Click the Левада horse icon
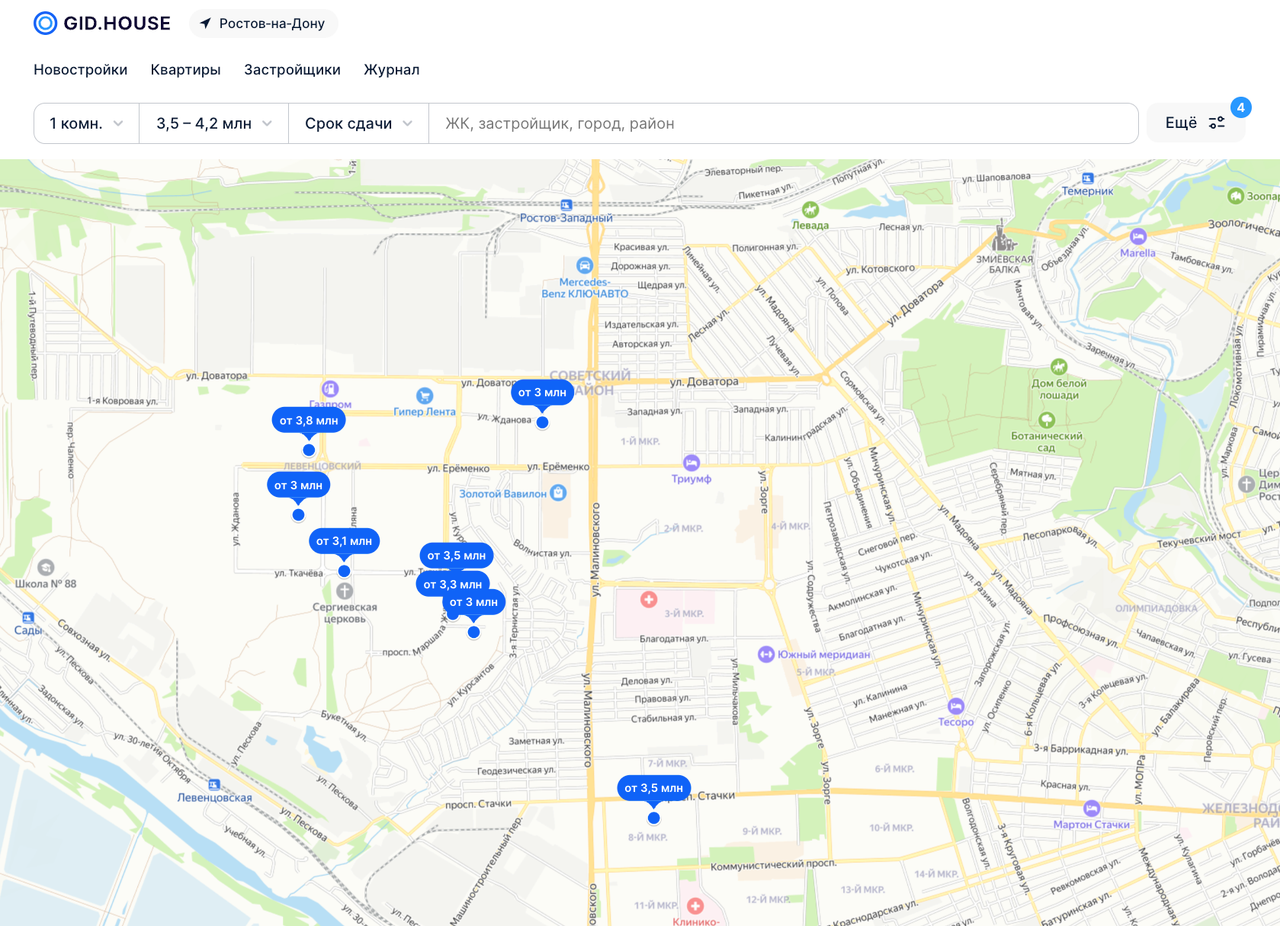Viewport: 1280px width, 926px height. click(811, 209)
